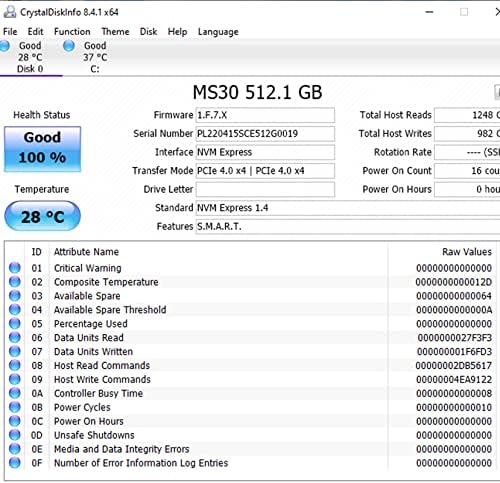Image resolution: width=500 pixels, height=483 pixels.
Task: Click status dot for Critical Warning row
Action: [x=15, y=268]
